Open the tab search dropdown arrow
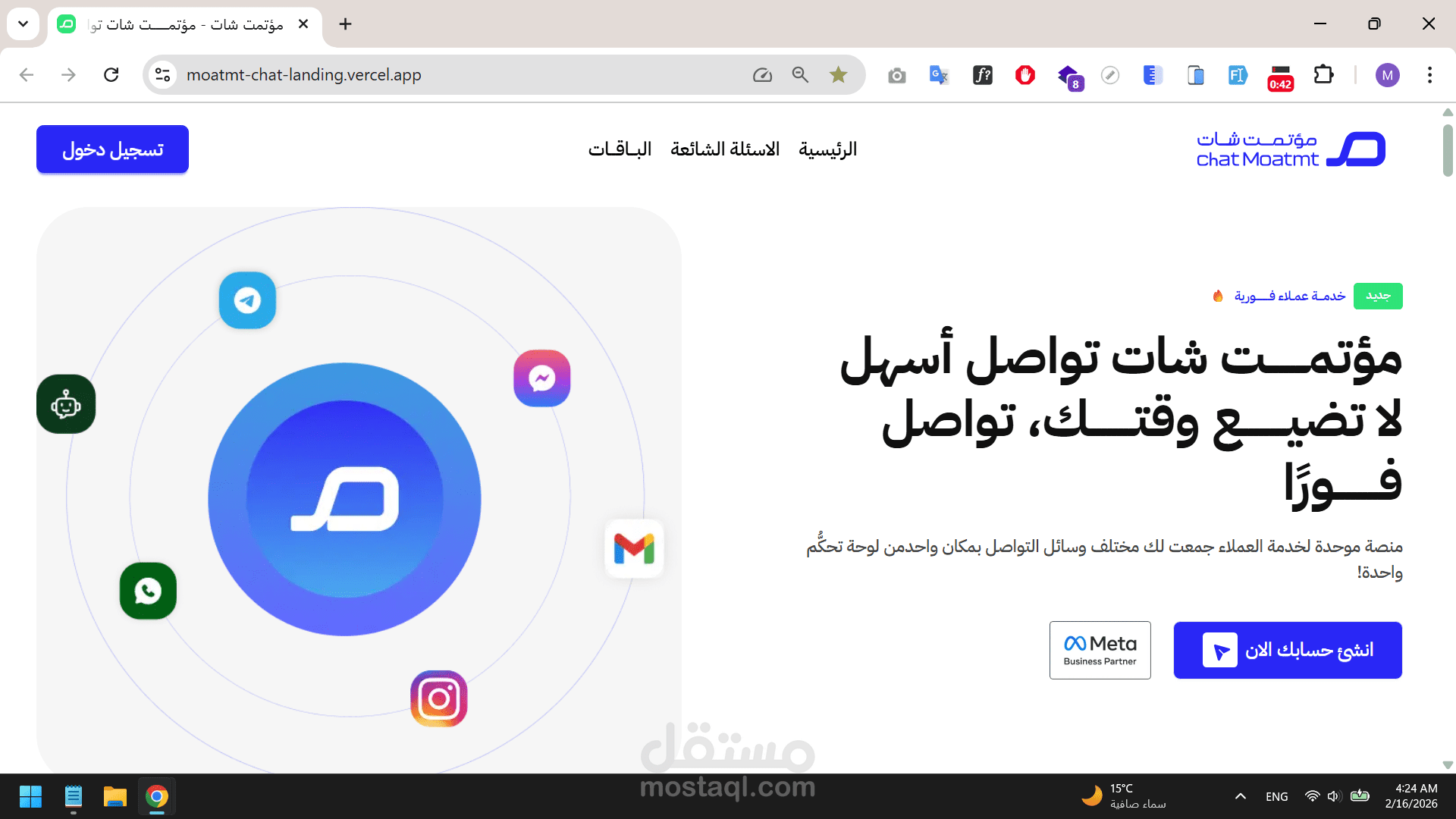Image resolution: width=1456 pixels, height=819 pixels. pyautogui.click(x=23, y=24)
